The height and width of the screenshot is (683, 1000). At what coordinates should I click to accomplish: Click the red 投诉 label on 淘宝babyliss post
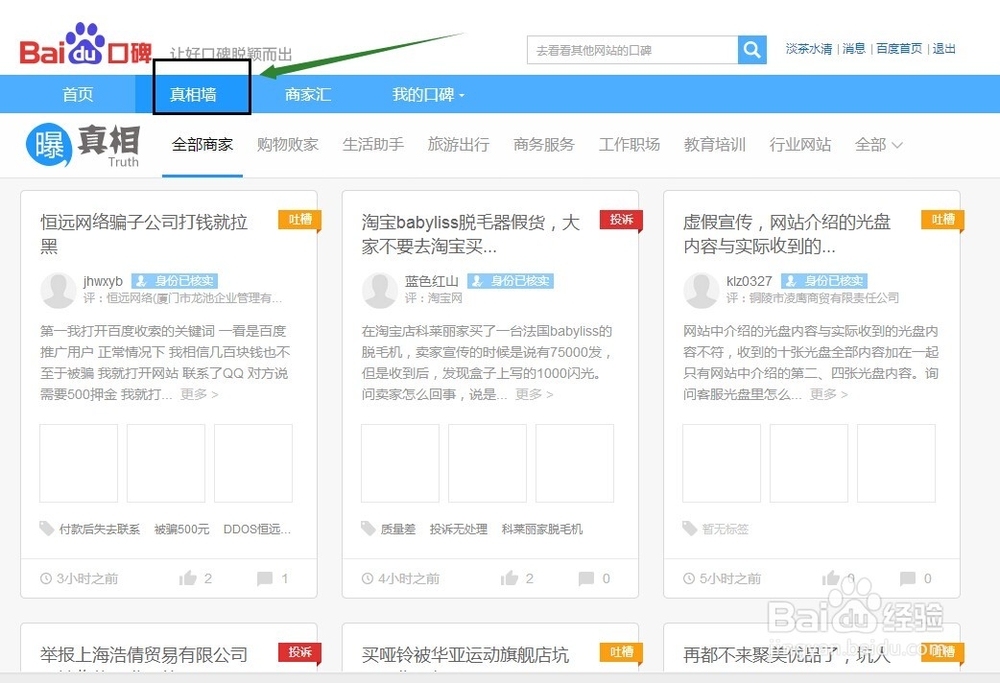[x=619, y=220]
